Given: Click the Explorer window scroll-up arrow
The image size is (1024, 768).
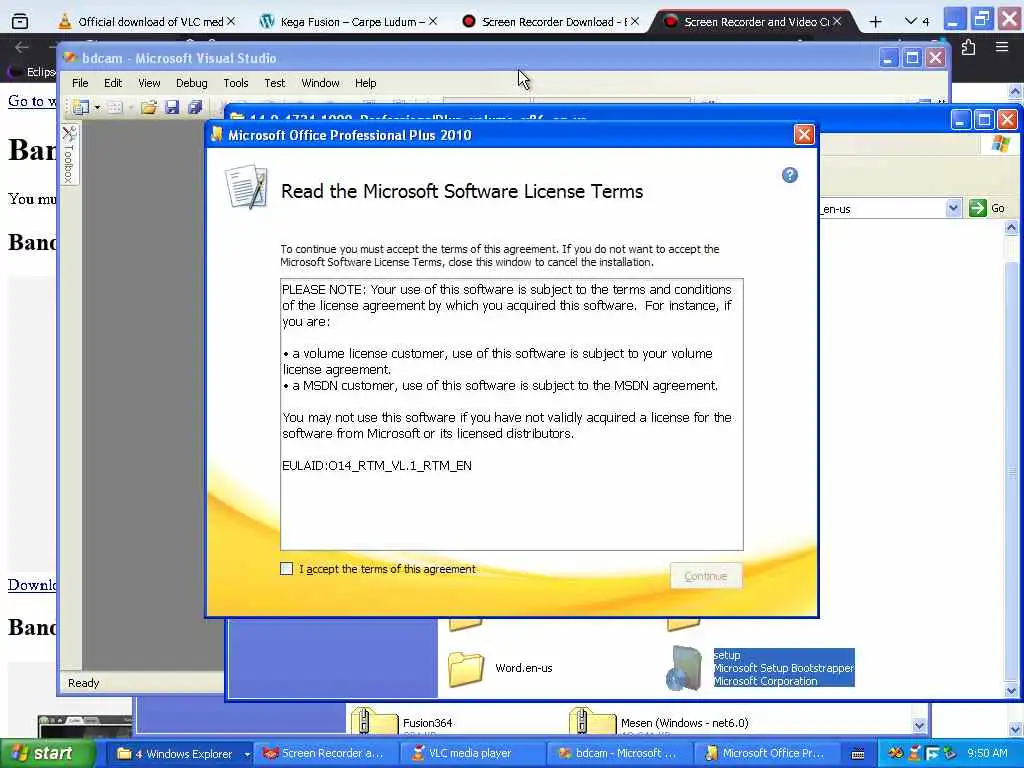Looking at the screenshot, I should [x=1011, y=227].
